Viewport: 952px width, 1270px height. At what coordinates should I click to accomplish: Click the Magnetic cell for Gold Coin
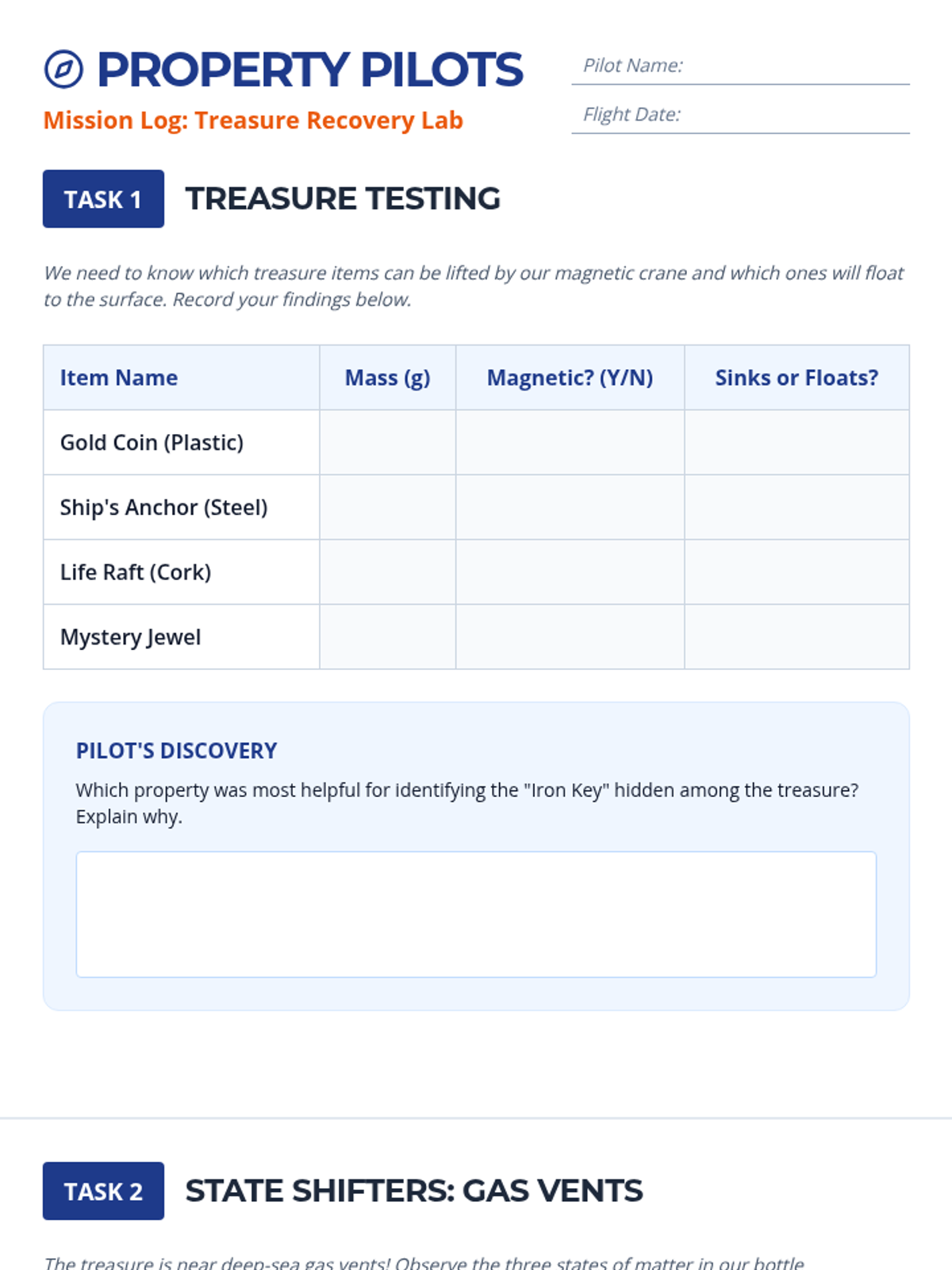tap(570, 442)
